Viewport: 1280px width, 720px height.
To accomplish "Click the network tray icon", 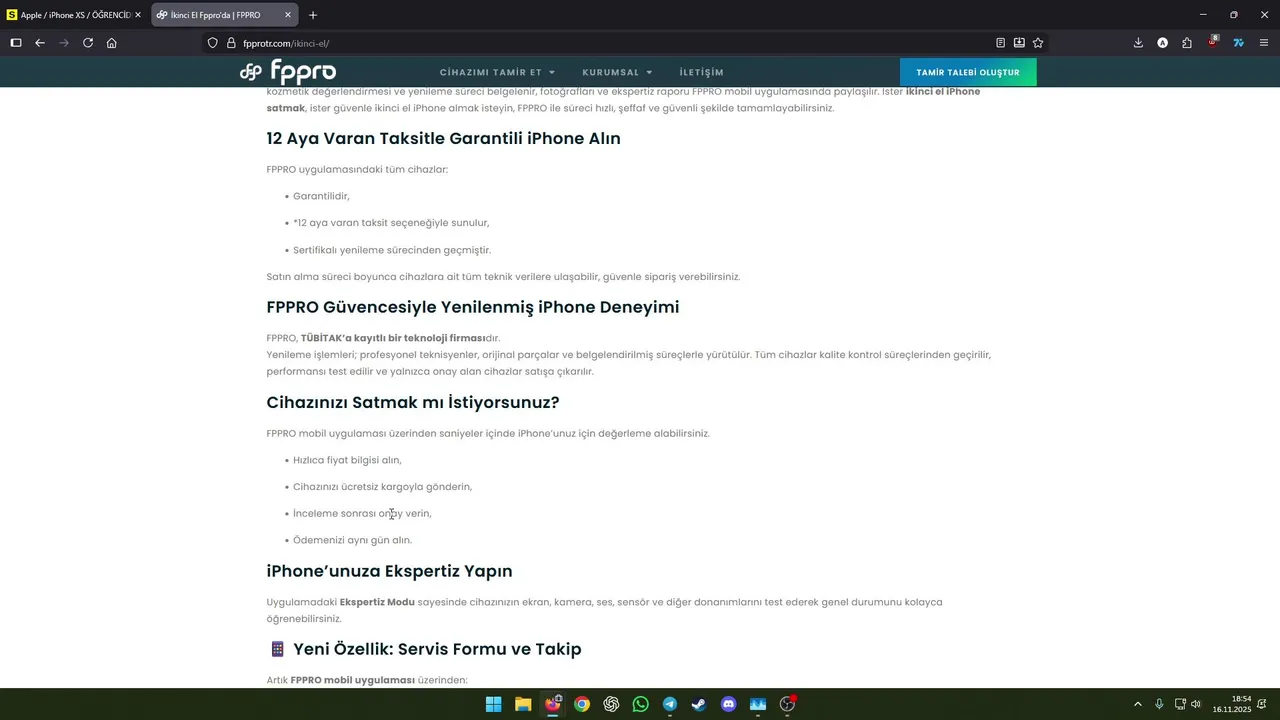I will click(x=1180, y=704).
